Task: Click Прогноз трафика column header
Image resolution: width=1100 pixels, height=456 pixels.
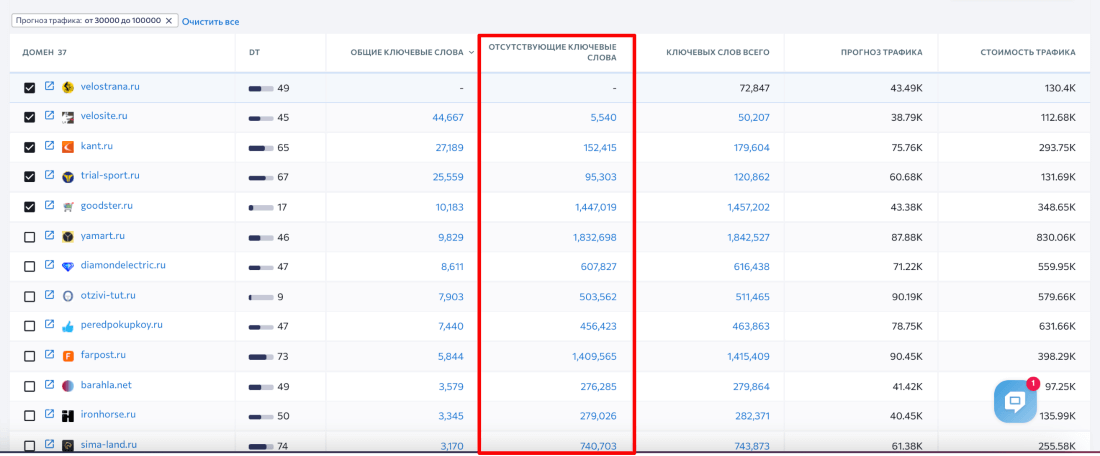Action: [x=881, y=52]
